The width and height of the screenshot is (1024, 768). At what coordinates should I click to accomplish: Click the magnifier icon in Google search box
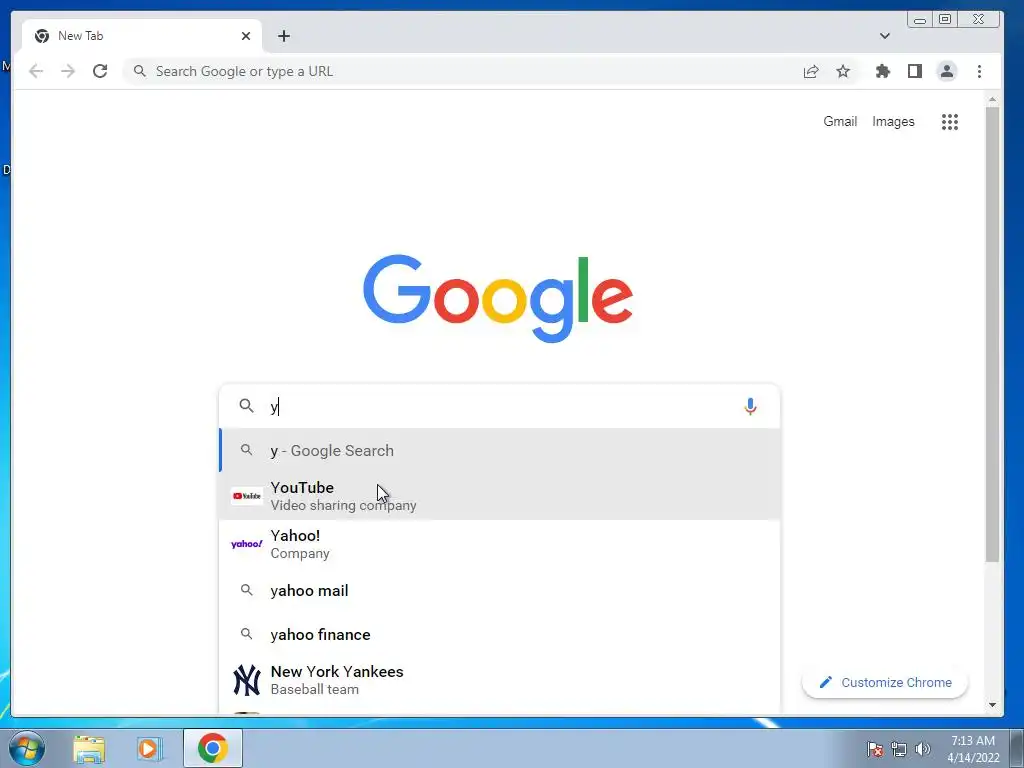click(x=246, y=406)
